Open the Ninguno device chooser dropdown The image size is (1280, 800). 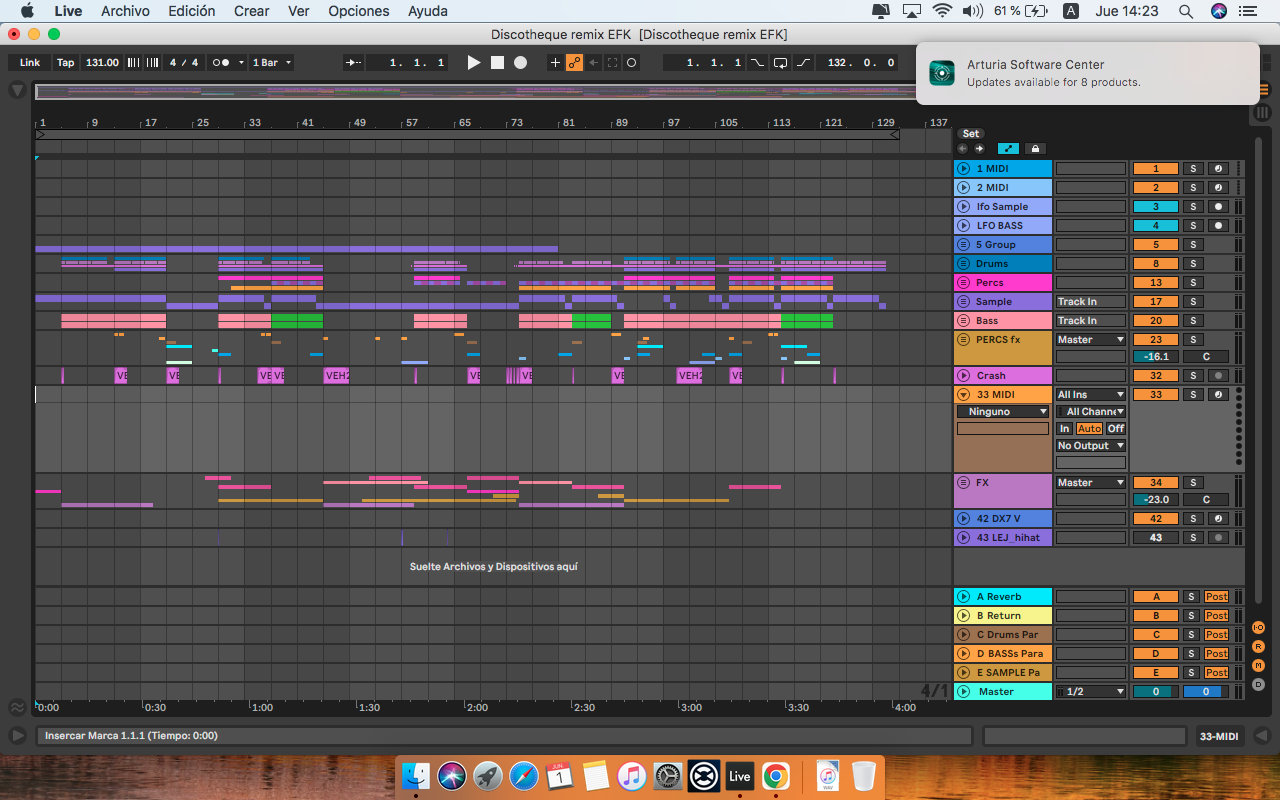point(1003,411)
